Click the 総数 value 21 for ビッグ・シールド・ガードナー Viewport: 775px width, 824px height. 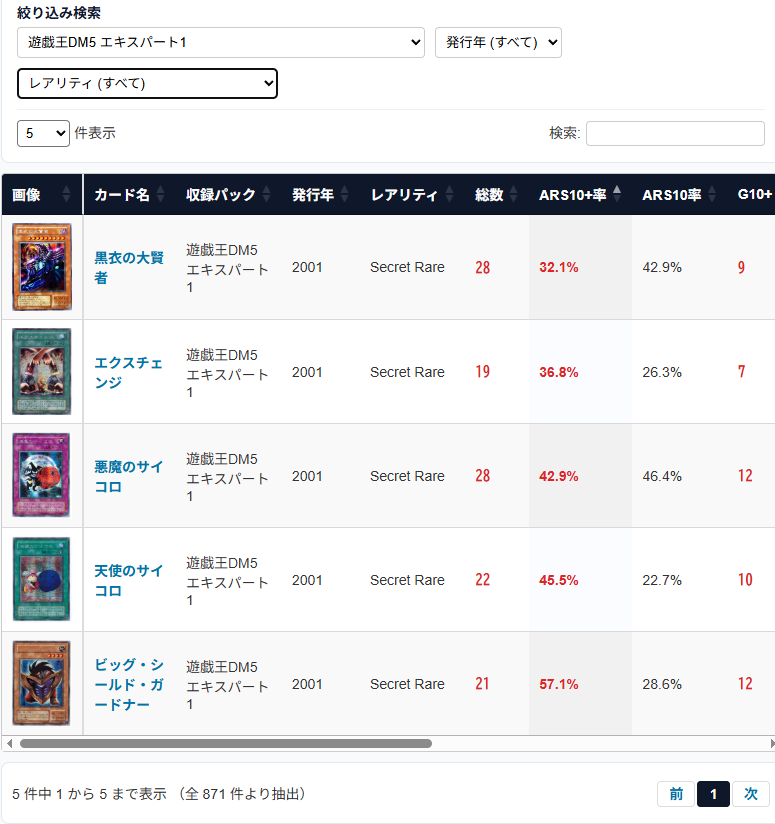pyautogui.click(x=482, y=684)
